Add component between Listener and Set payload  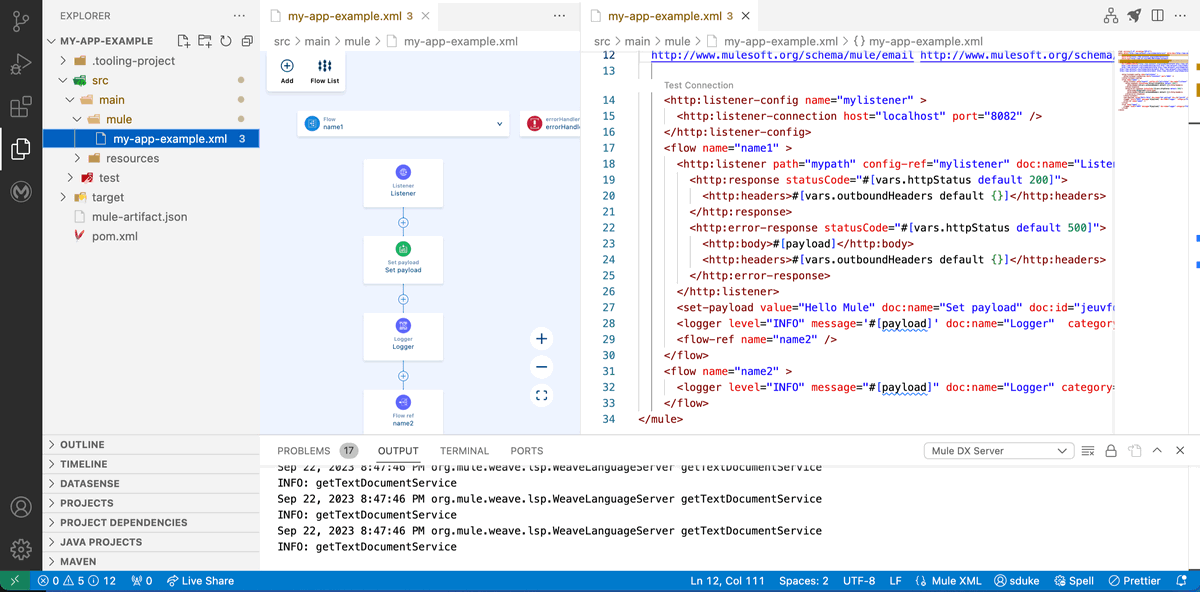(x=403, y=222)
